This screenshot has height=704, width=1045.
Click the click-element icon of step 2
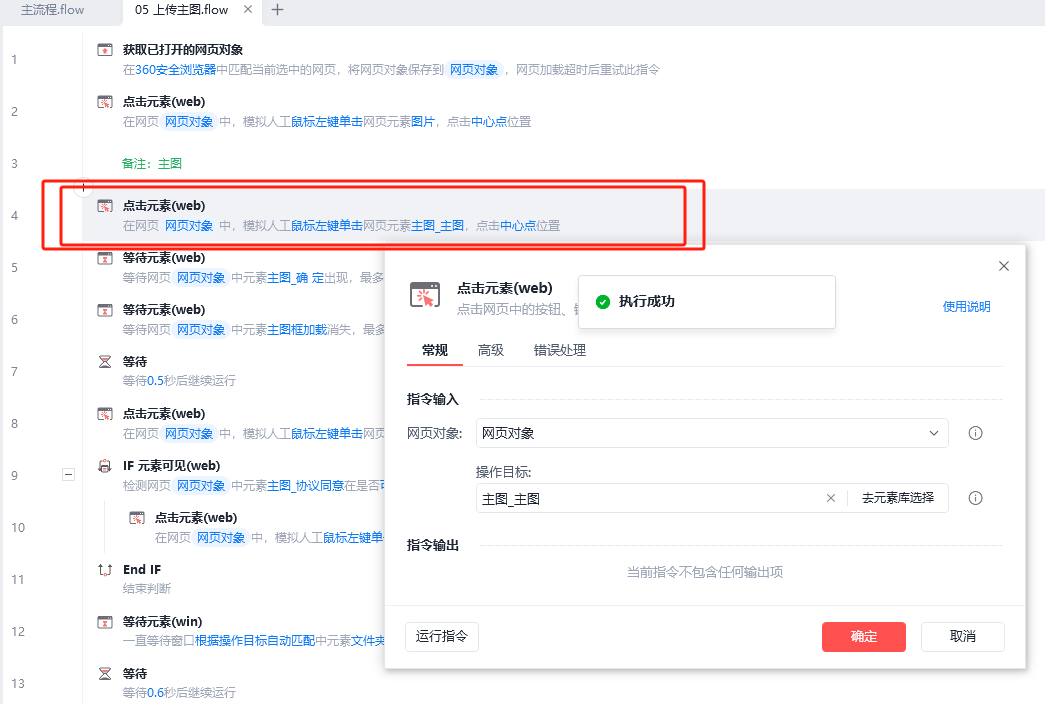(105, 101)
